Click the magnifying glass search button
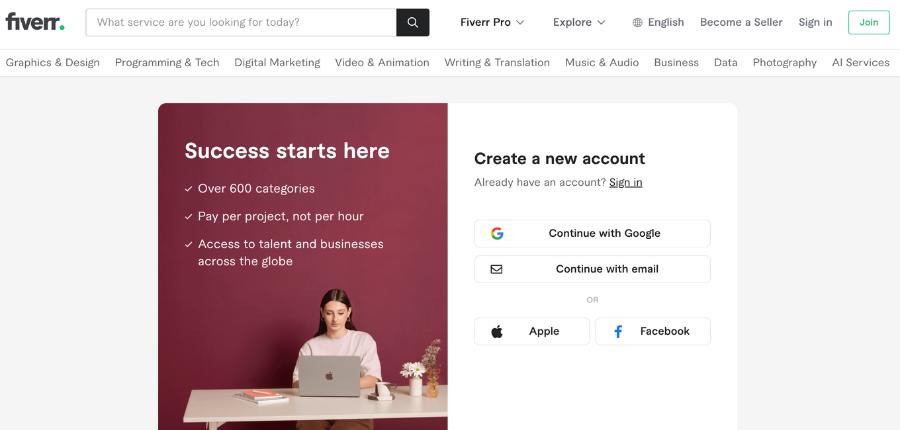900x430 pixels. click(x=413, y=22)
